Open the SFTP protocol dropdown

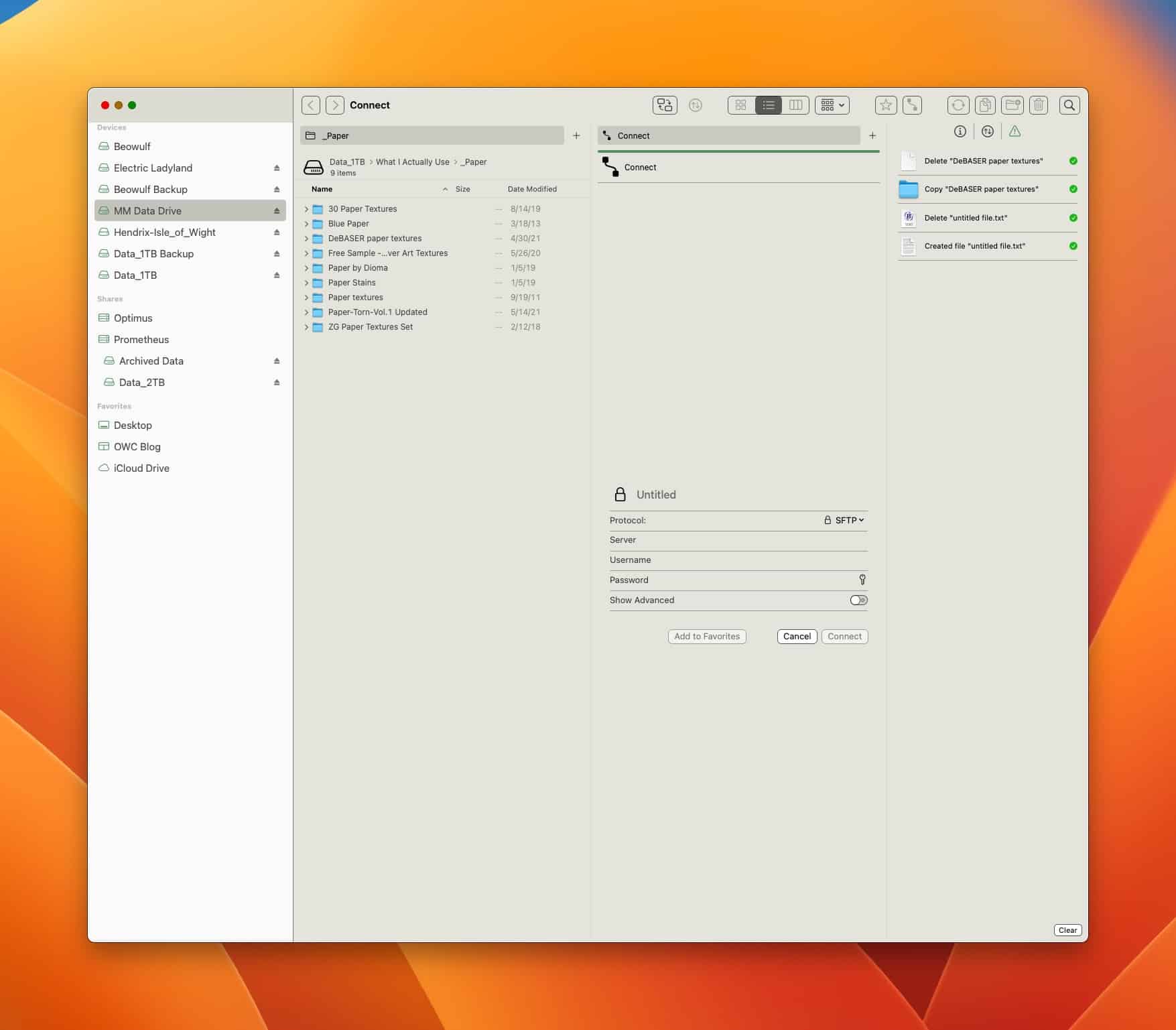(844, 520)
